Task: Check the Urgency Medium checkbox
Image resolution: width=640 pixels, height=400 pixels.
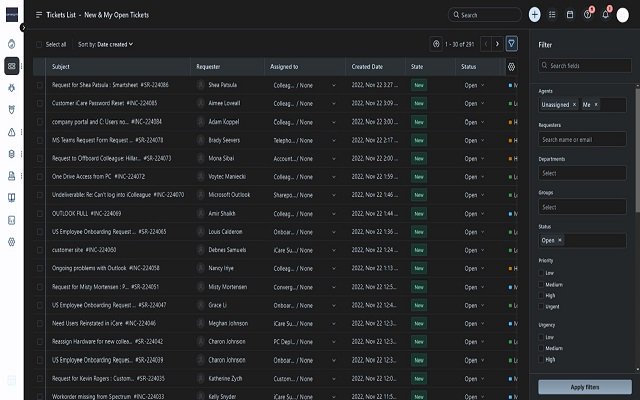Action: click(541, 348)
